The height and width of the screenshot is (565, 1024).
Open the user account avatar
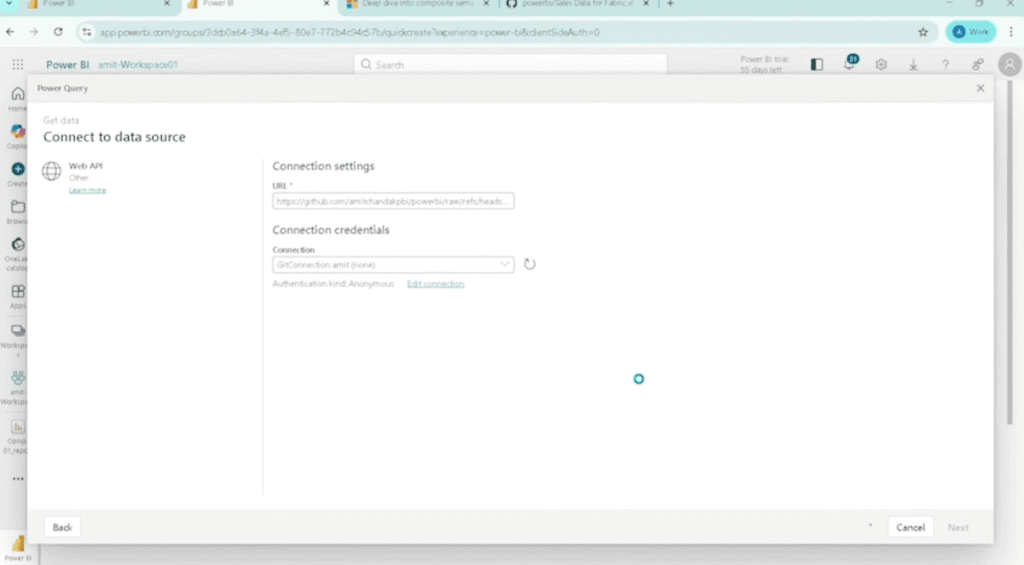coord(1009,64)
